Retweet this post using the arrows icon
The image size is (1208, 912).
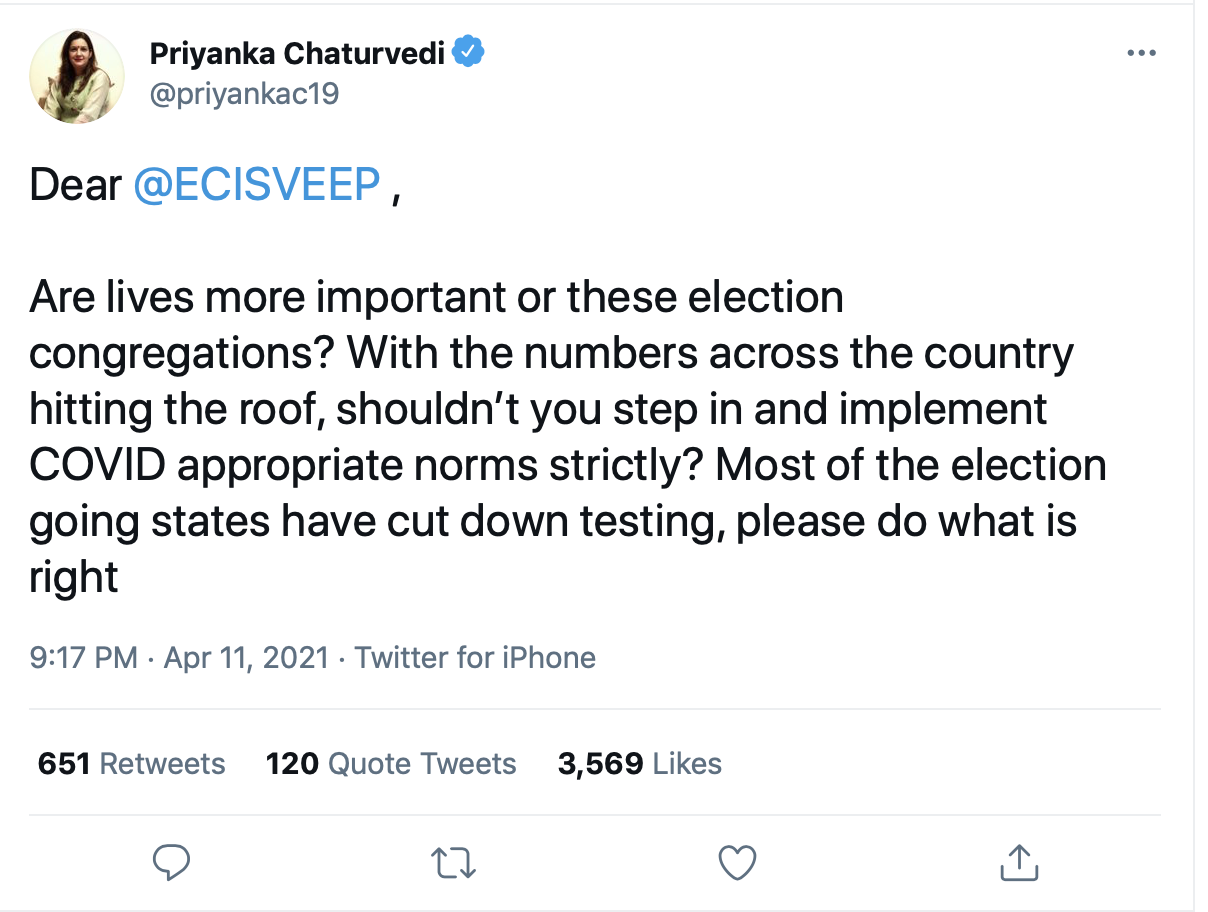[453, 861]
